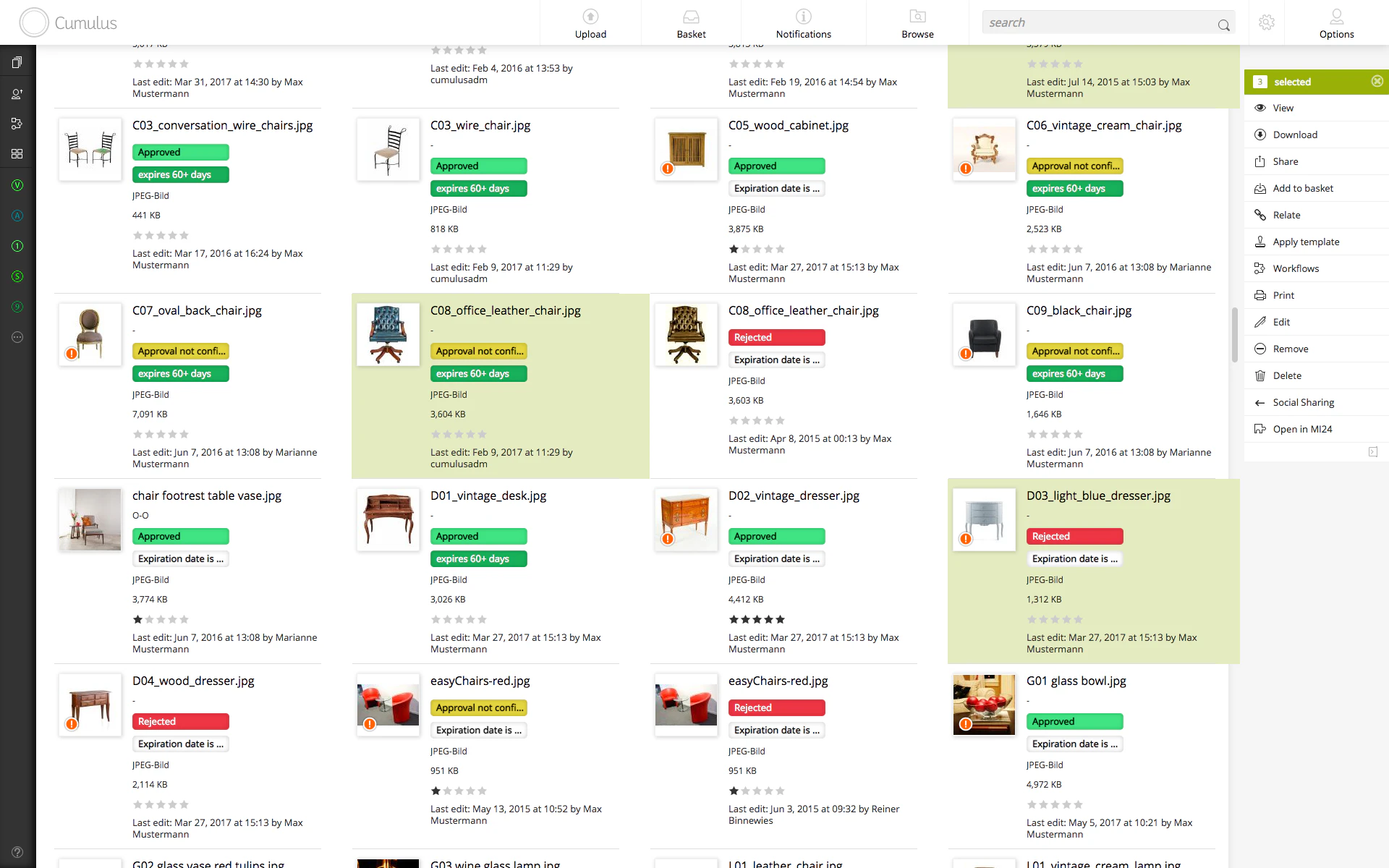Click Approval not confirmed badge on C09_black_chair
The height and width of the screenshot is (868, 1389).
click(x=1074, y=351)
